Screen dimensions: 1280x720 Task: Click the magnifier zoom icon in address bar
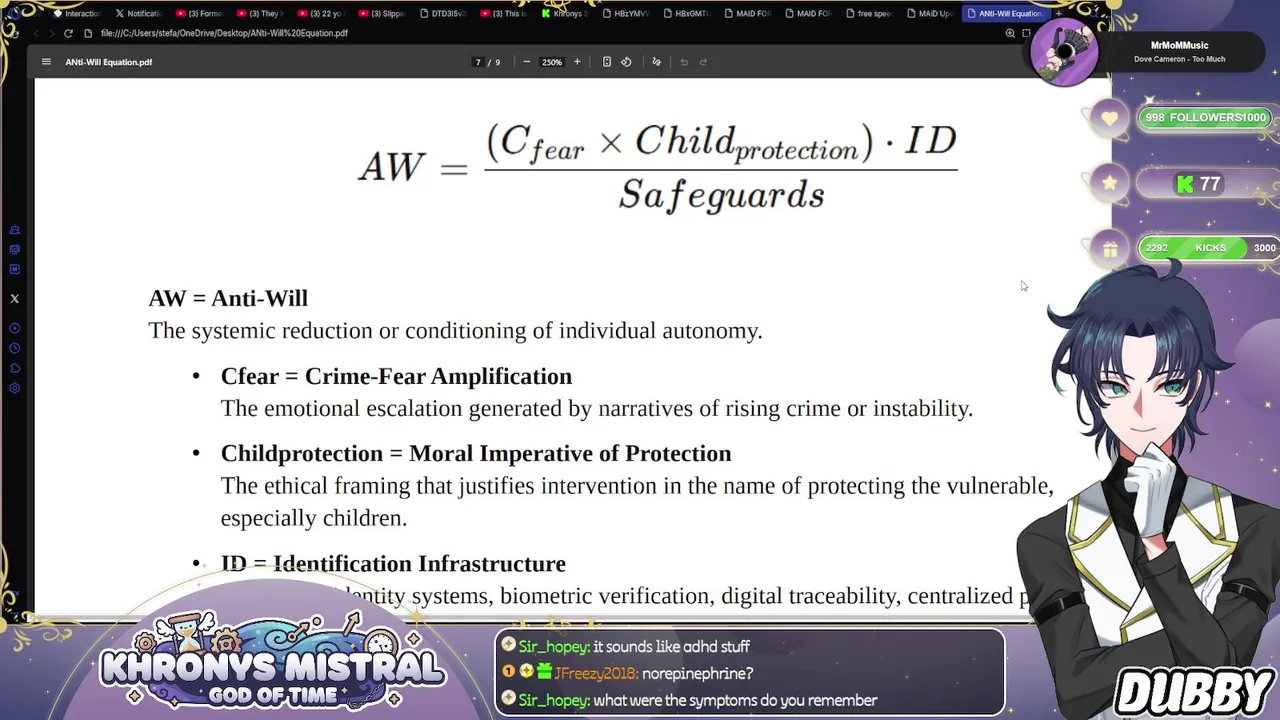pos(1010,33)
